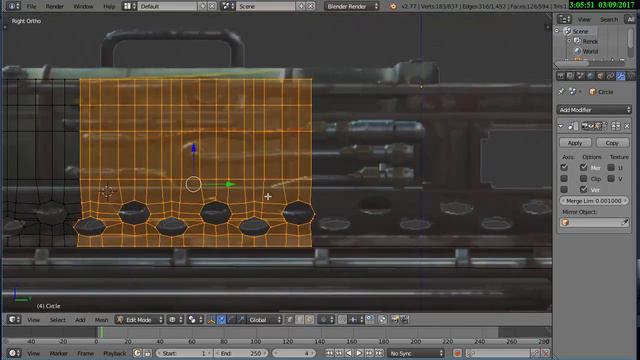Click the Circle object in properties breadcrumb
The width and height of the screenshot is (640, 360).
(601, 92)
